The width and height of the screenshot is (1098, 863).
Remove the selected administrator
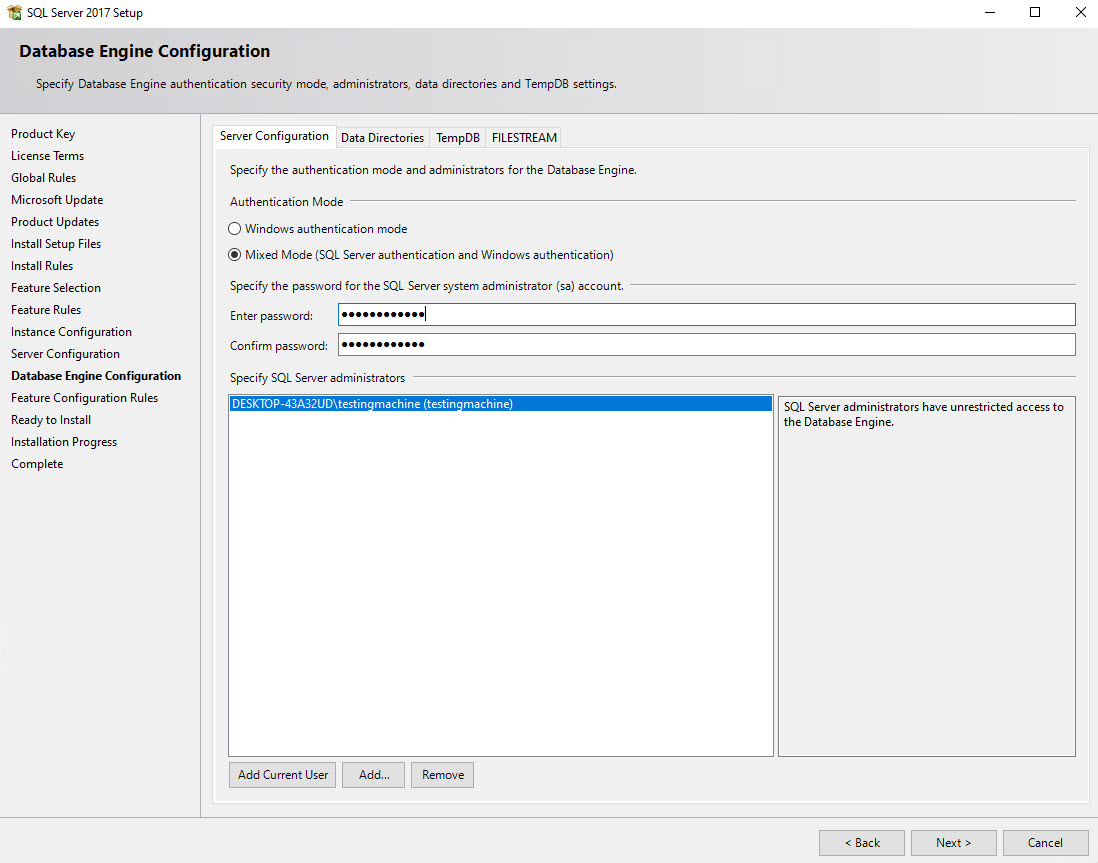tap(443, 775)
